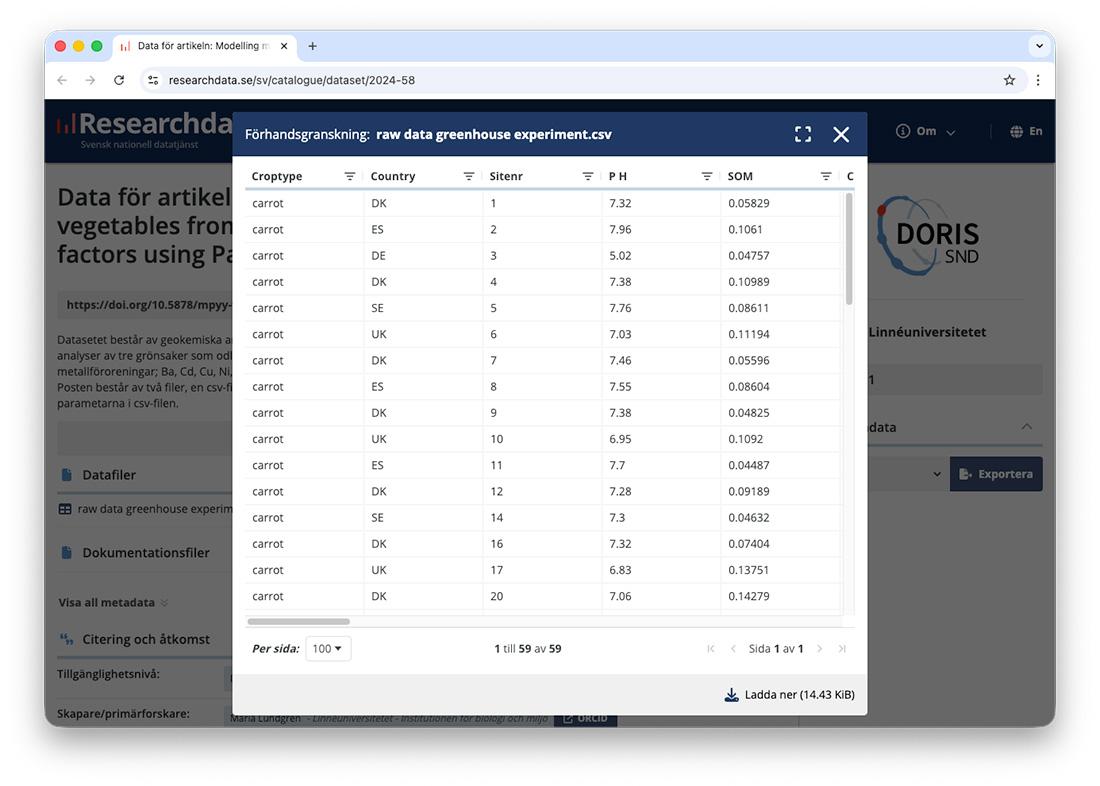Open the SOM column filter icon
Image resolution: width=1100 pixels, height=786 pixels.
826,175
